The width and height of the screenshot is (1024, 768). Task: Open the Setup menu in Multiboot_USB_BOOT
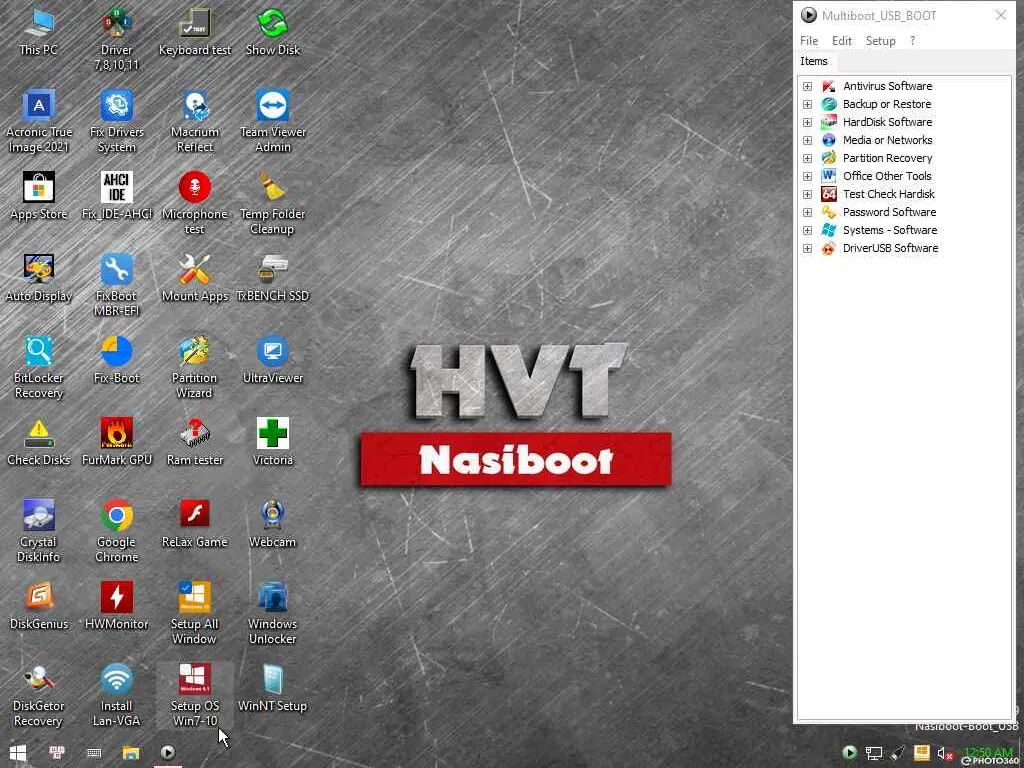point(880,40)
